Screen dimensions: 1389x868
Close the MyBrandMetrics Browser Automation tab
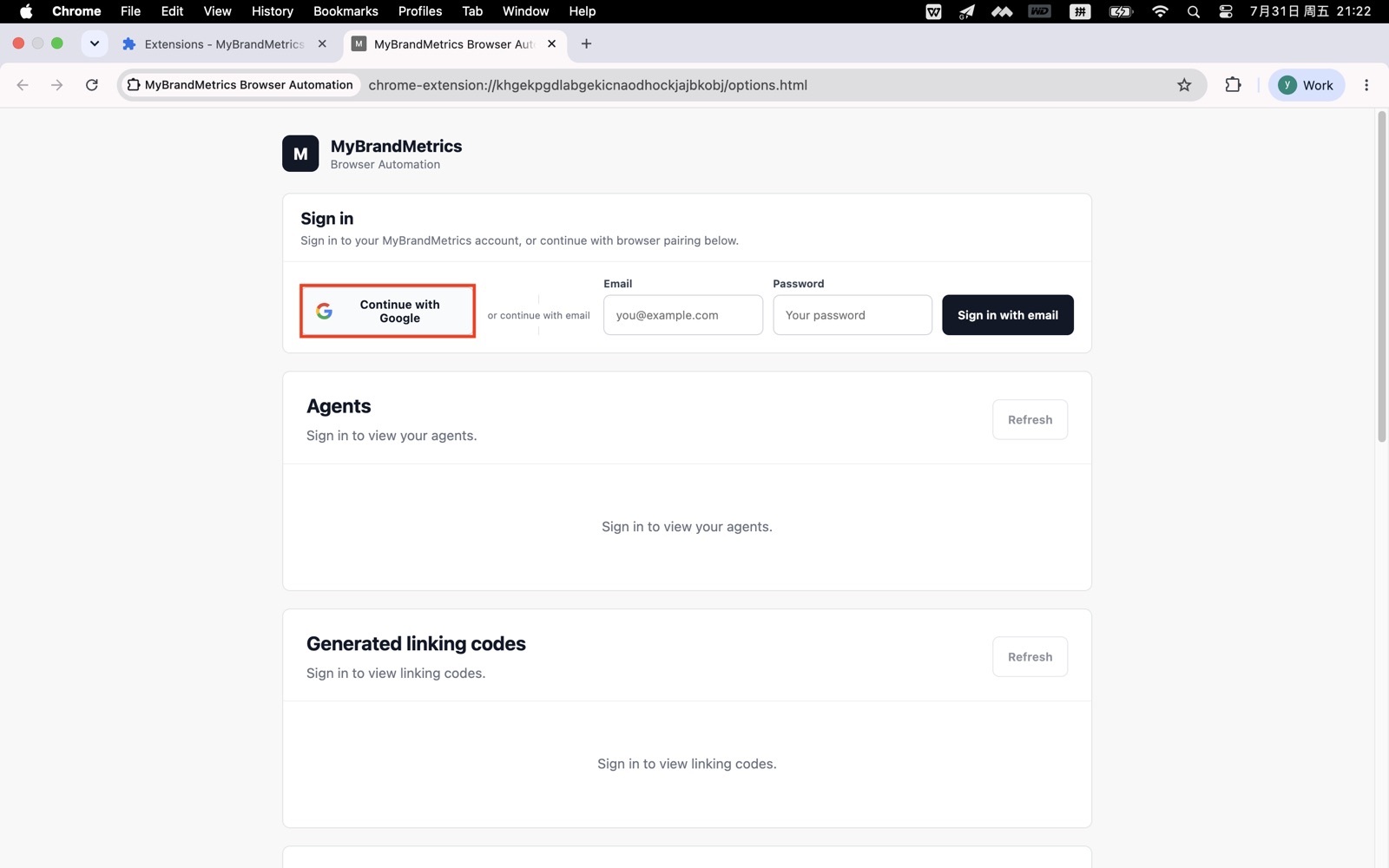(x=552, y=43)
